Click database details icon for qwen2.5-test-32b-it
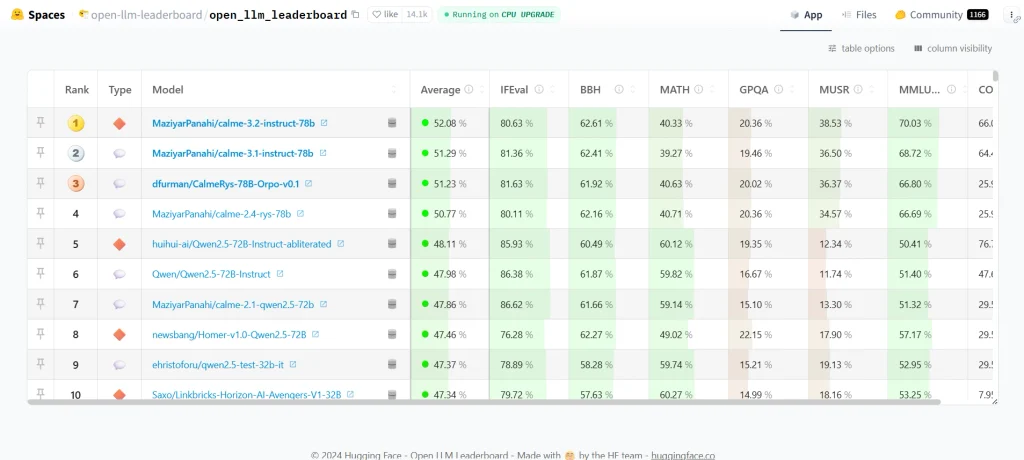The image size is (1024, 460). (392, 365)
